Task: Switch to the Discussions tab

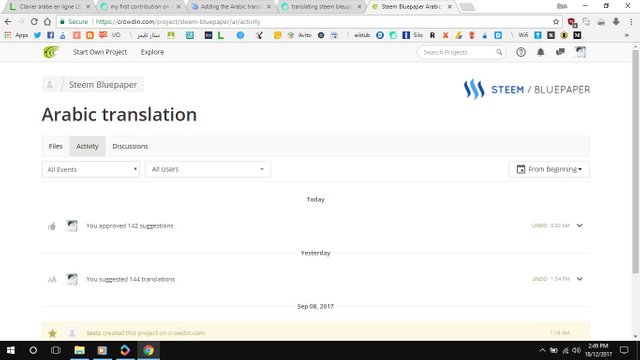Action: [x=130, y=146]
